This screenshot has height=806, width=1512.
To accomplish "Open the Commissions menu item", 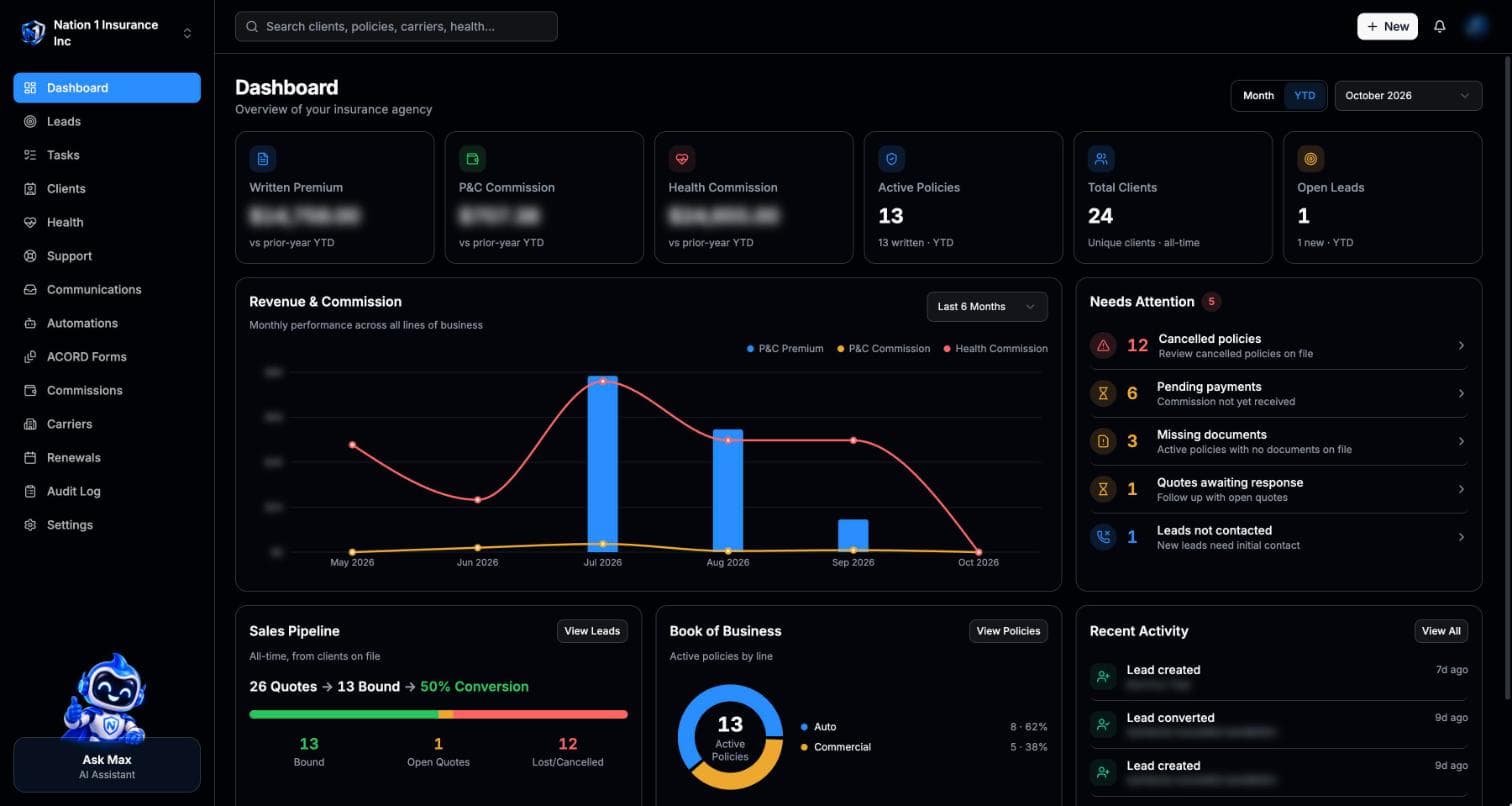I will 107,391.
